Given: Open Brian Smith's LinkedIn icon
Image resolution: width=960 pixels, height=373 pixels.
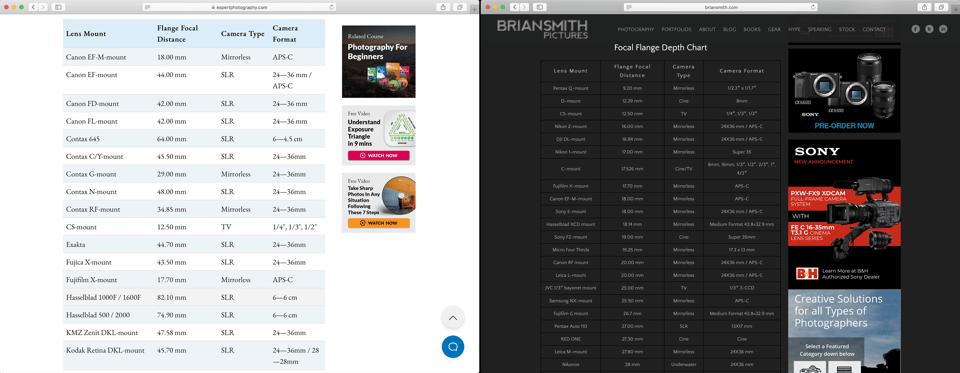Looking at the screenshot, I should pyautogui.click(x=943, y=29).
